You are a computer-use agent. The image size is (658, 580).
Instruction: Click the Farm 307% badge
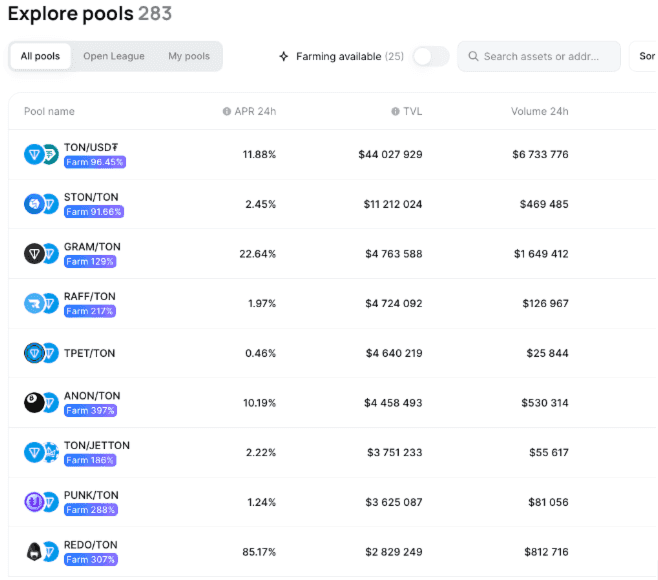pyautogui.click(x=91, y=559)
